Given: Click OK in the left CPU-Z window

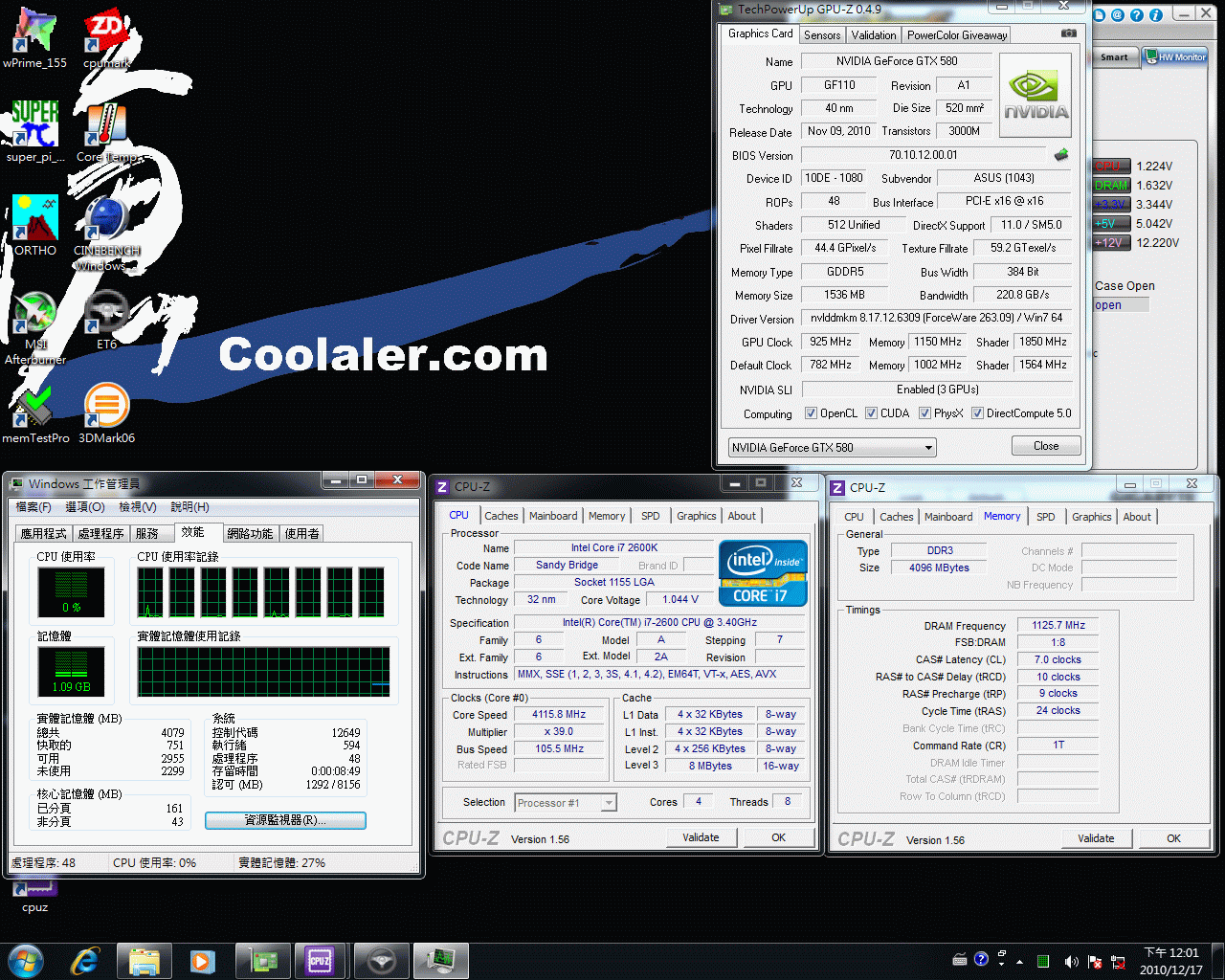Looking at the screenshot, I should pyautogui.click(x=779, y=837).
